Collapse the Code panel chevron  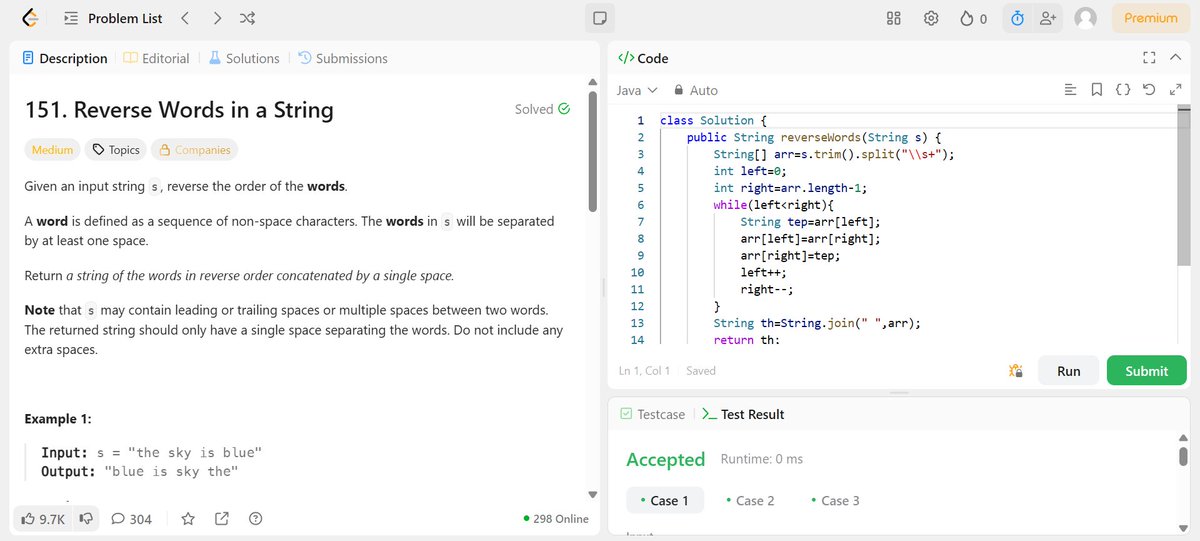click(1175, 58)
